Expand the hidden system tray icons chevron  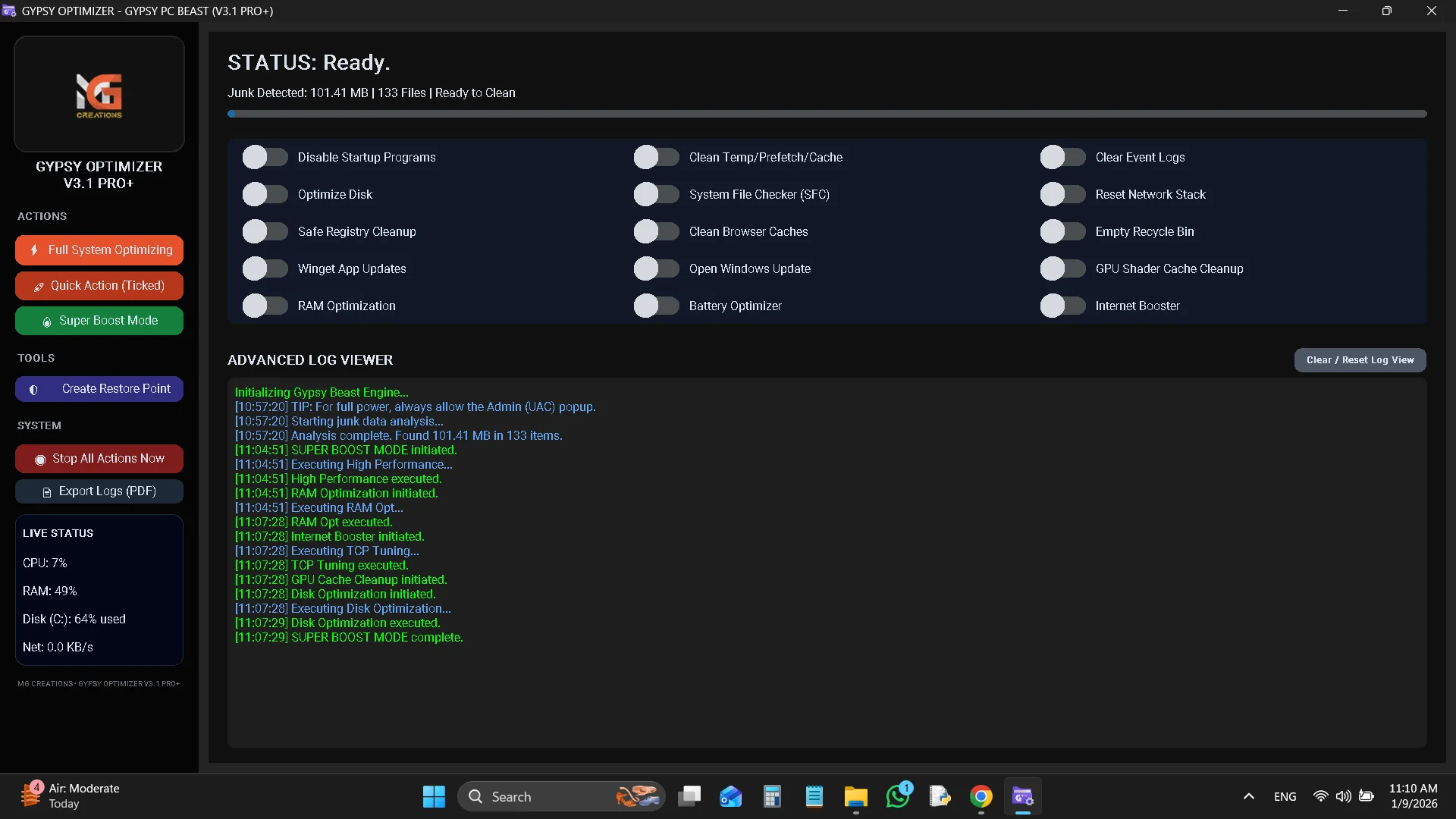click(x=1248, y=796)
